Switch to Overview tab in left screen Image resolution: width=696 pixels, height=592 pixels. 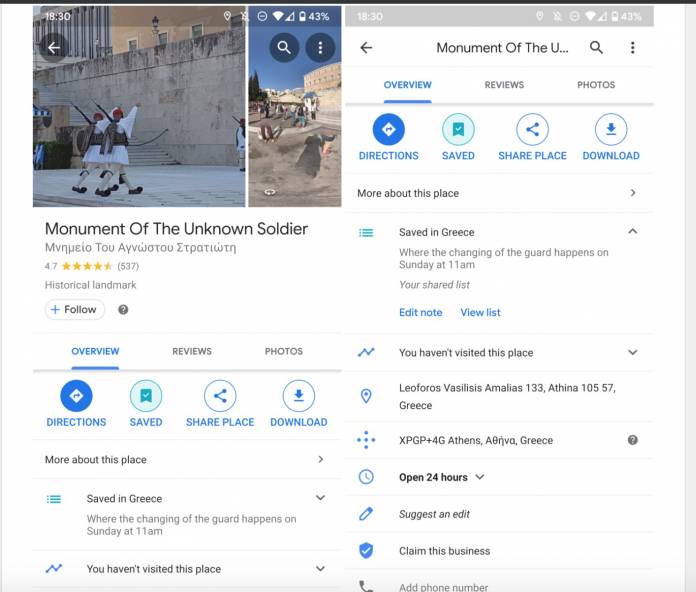click(95, 351)
